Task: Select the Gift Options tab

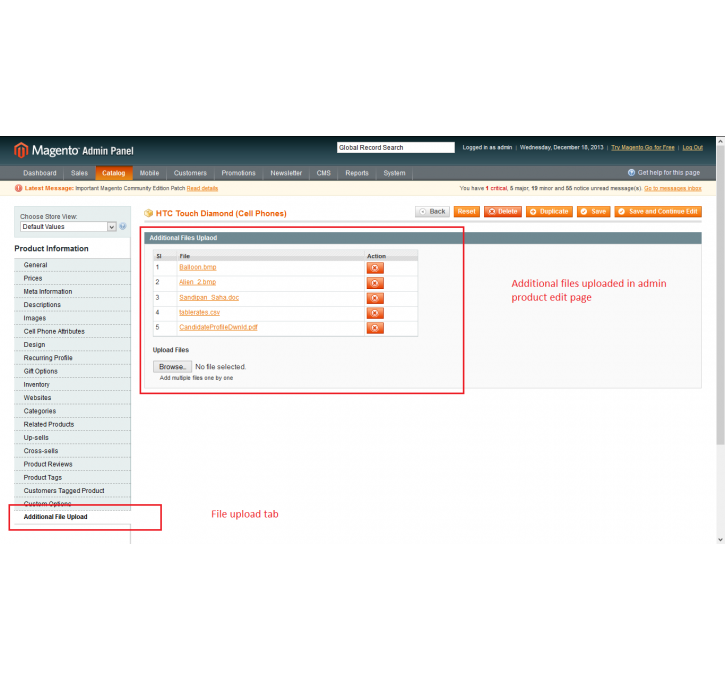Action: tap(72, 371)
